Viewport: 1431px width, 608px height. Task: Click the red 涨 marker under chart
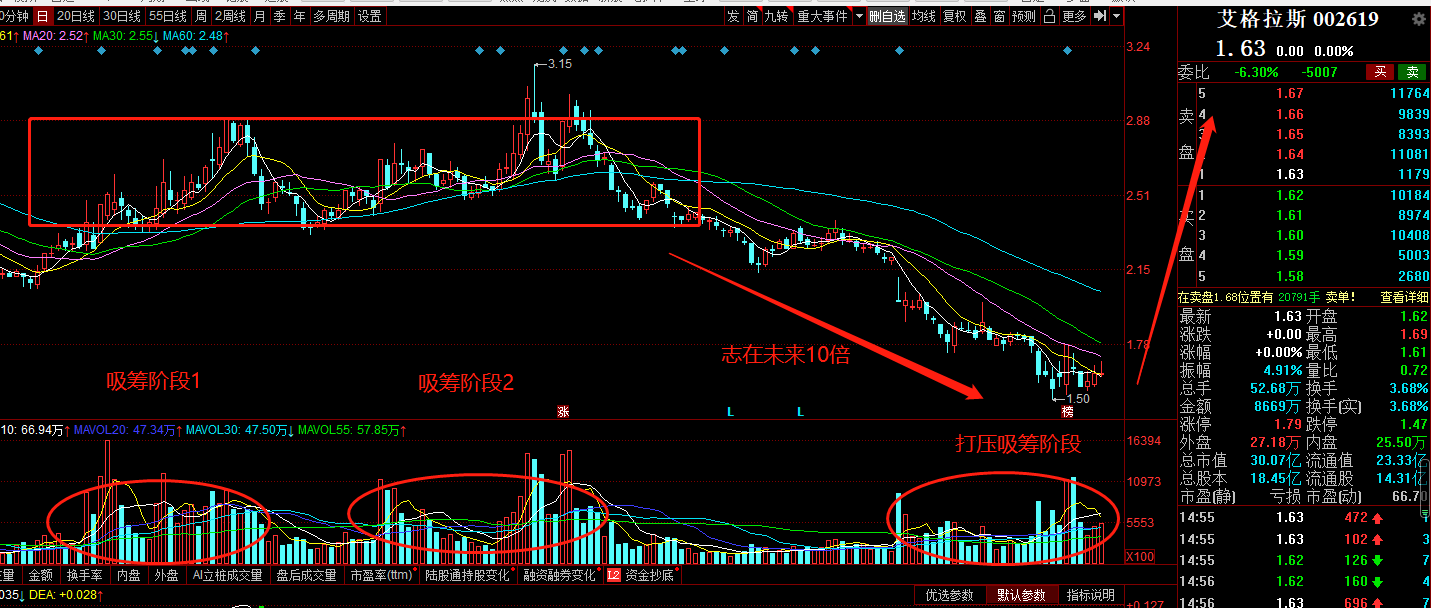pyautogui.click(x=563, y=411)
